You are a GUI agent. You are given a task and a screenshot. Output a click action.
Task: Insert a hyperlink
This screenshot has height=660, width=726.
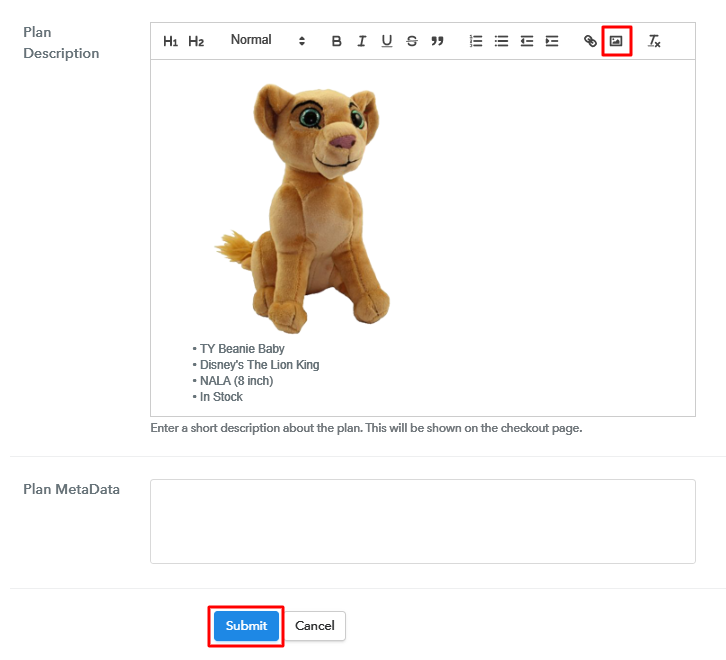coord(590,41)
